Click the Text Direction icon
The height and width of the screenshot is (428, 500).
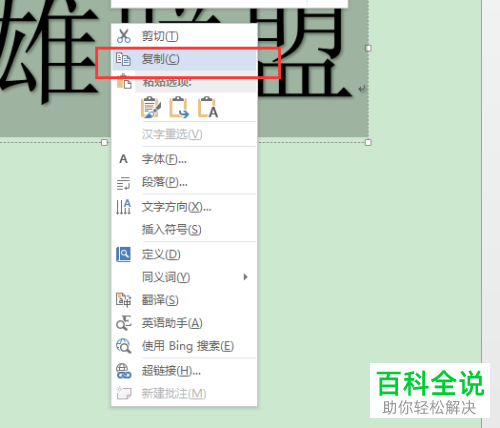click(123, 207)
